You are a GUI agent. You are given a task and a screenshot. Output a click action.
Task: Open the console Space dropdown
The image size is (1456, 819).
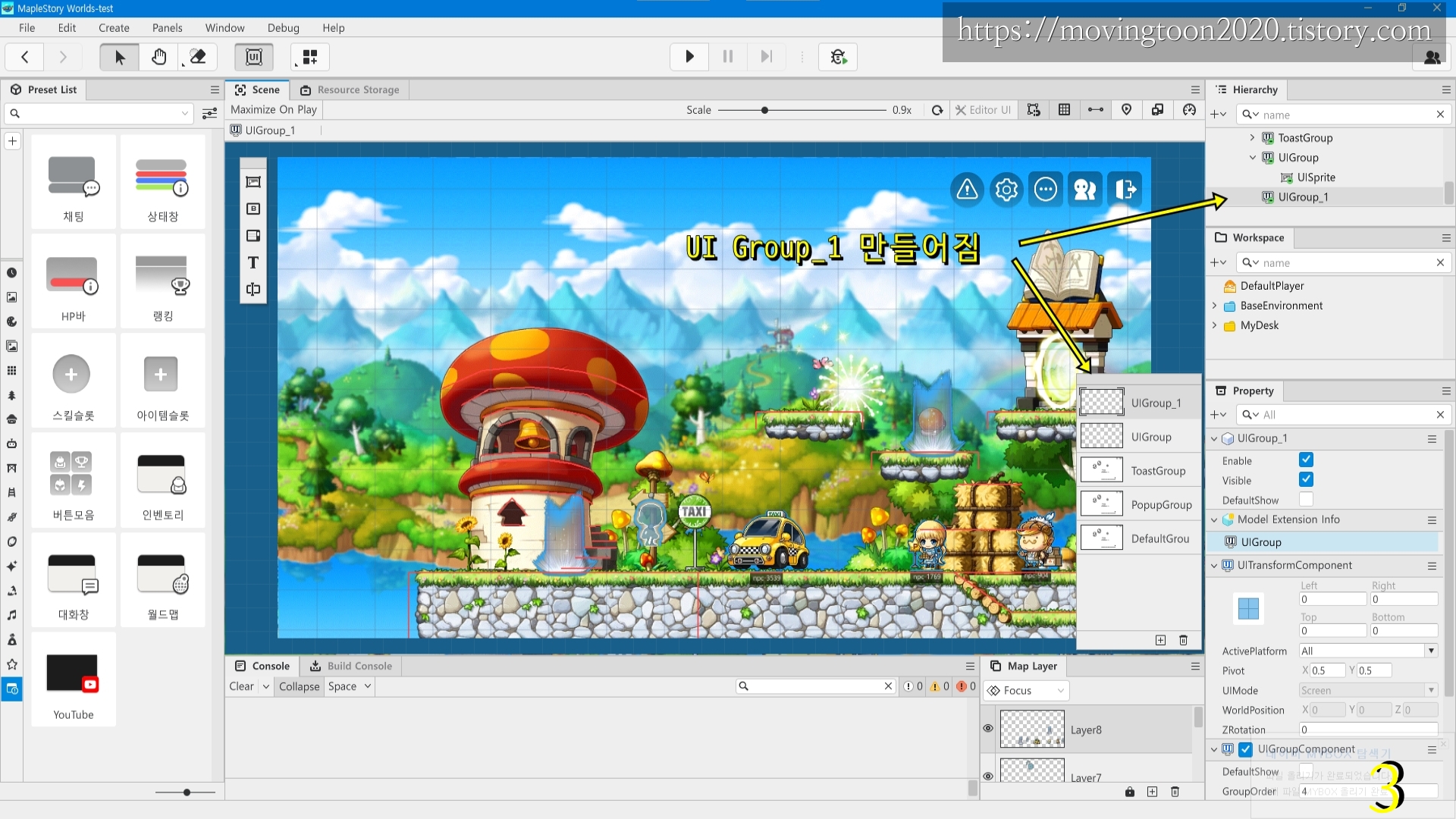pyautogui.click(x=350, y=686)
